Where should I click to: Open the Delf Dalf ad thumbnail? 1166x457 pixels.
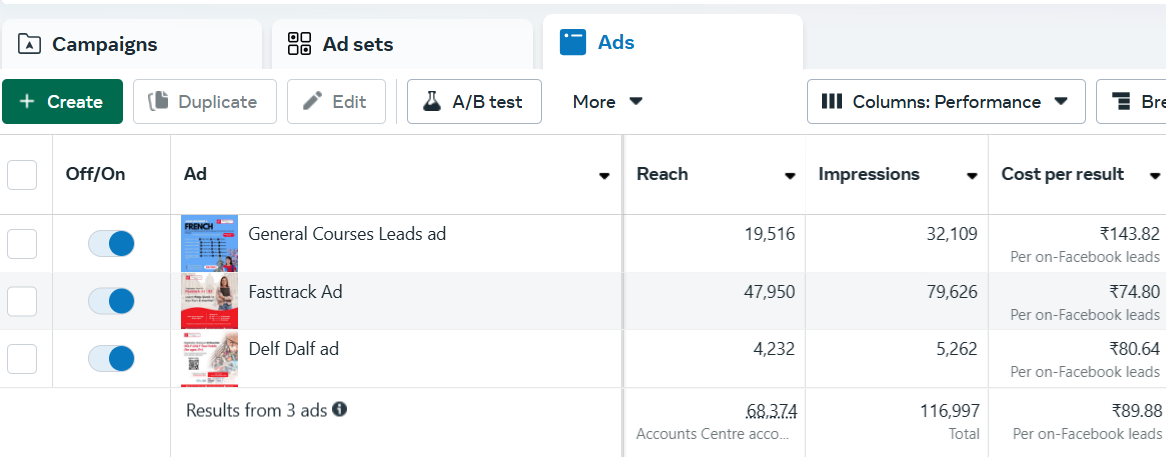[209, 359]
